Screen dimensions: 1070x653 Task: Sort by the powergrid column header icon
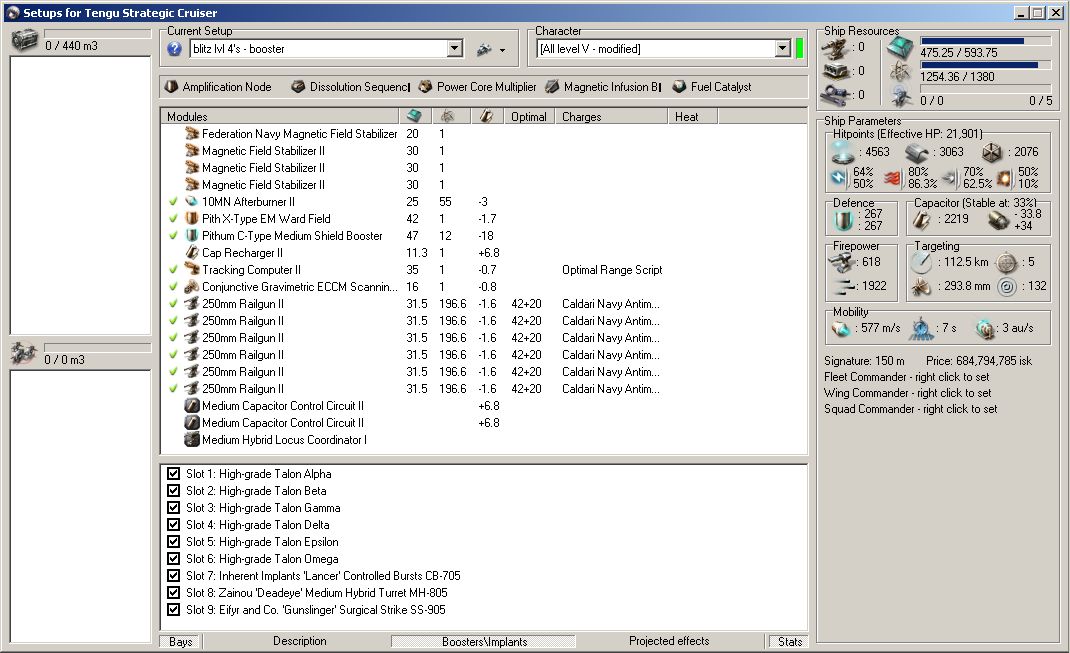click(448, 116)
